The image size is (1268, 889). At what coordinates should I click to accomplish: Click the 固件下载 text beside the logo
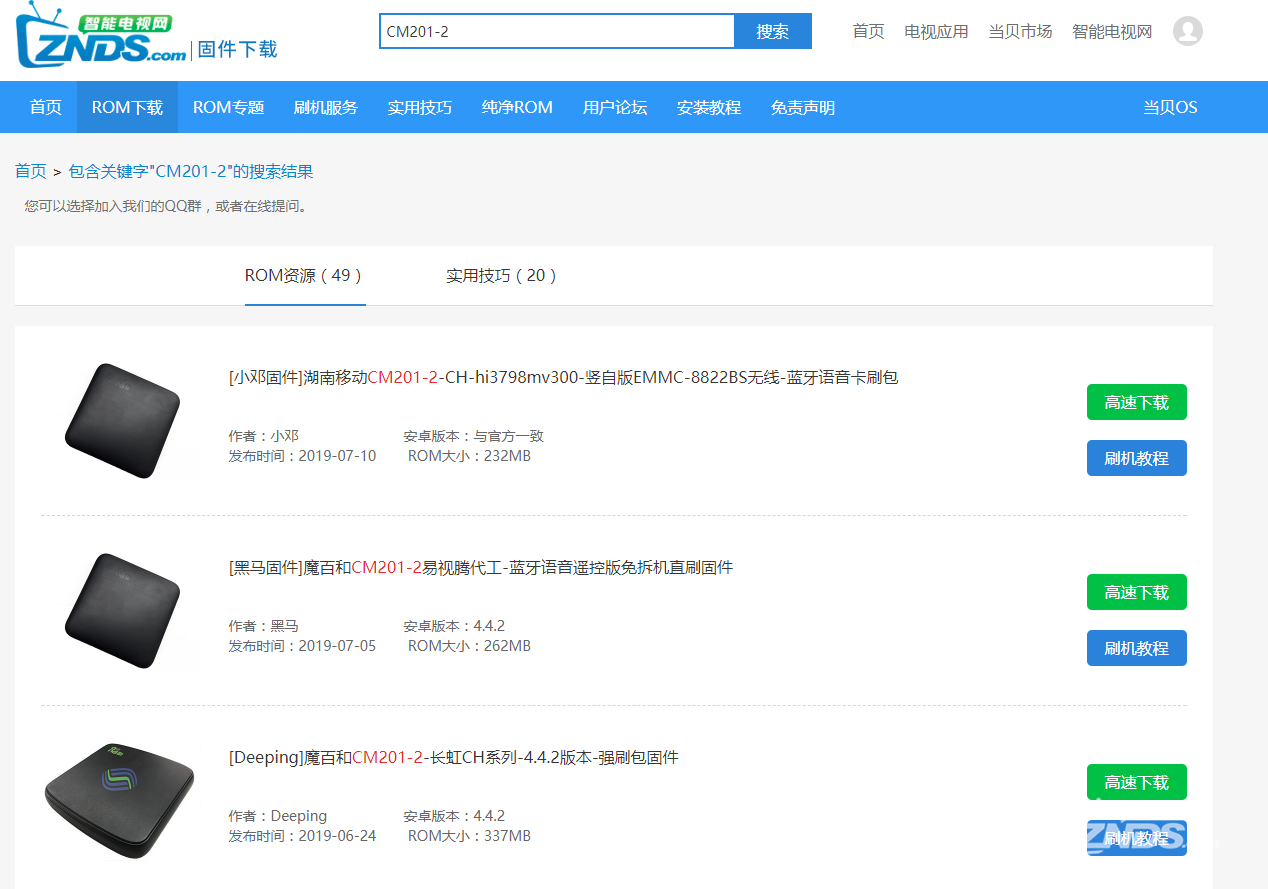pos(238,48)
